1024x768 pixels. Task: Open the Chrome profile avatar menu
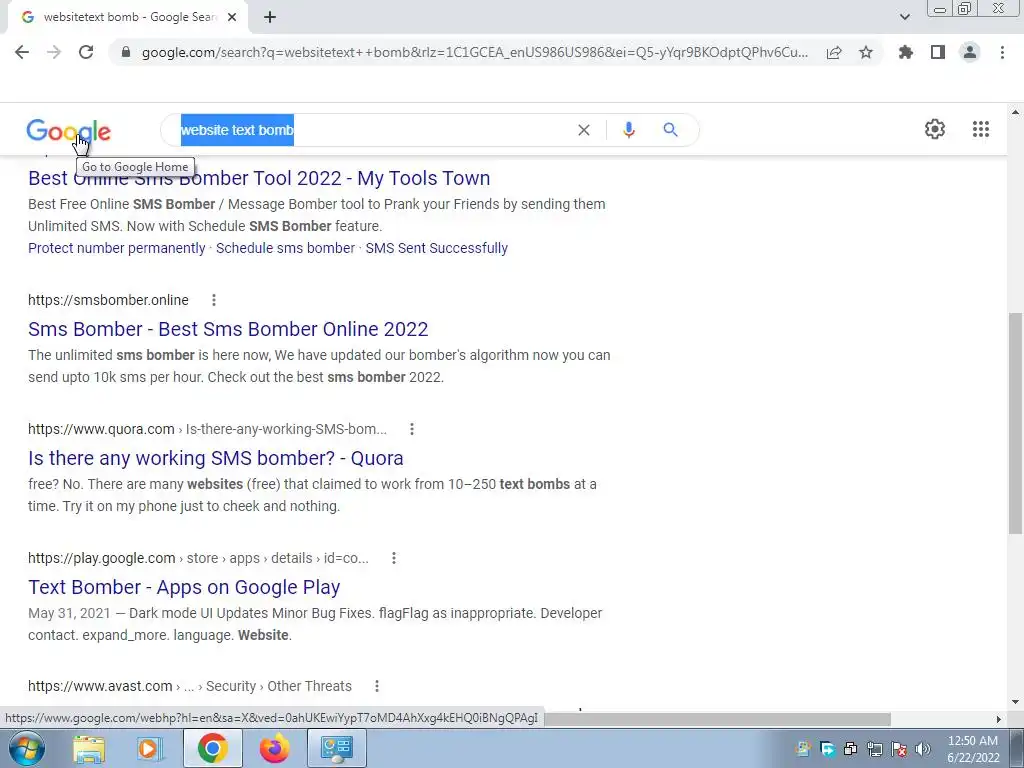(x=970, y=52)
